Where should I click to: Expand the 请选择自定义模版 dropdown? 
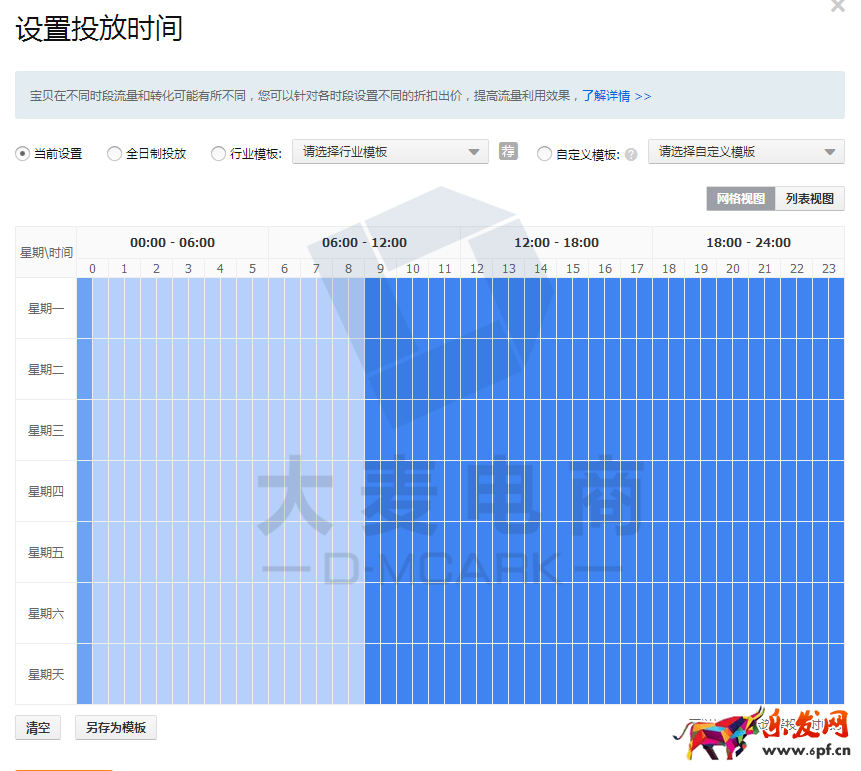(746, 152)
